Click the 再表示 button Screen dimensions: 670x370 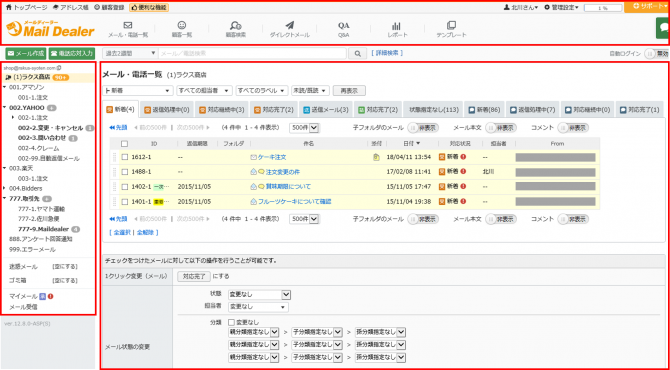coord(349,91)
